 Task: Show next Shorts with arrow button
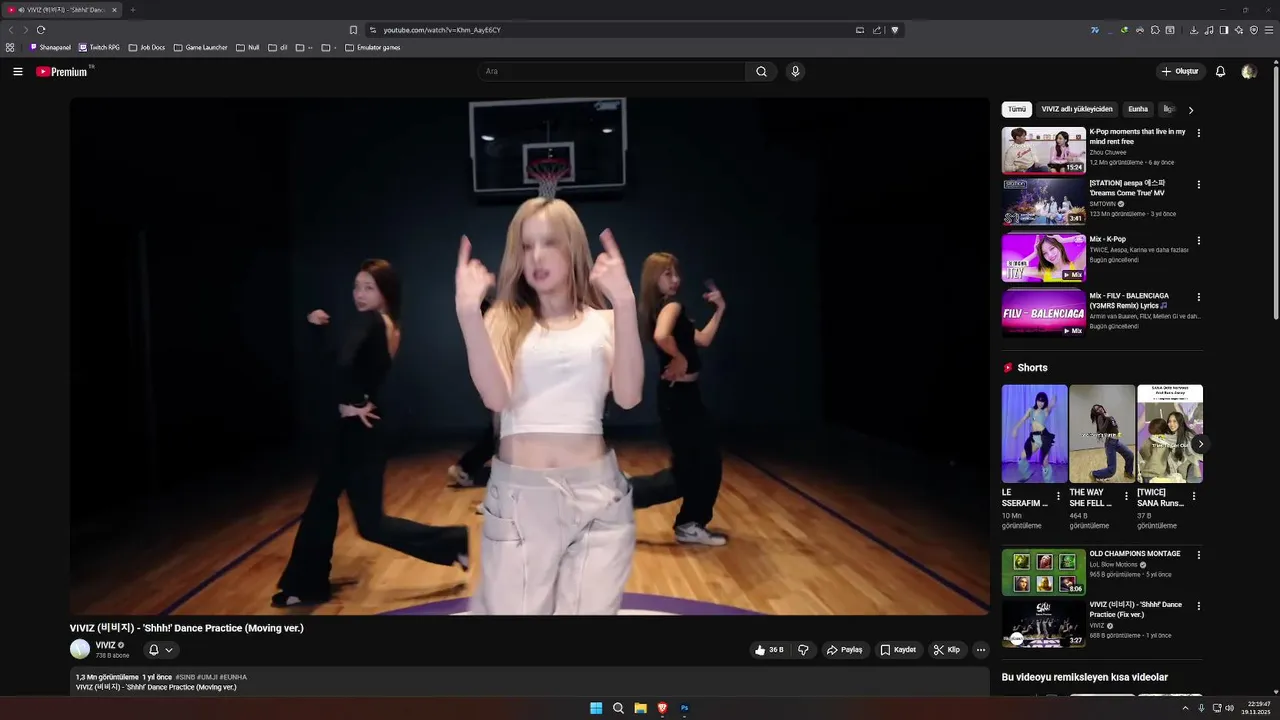coord(1200,444)
